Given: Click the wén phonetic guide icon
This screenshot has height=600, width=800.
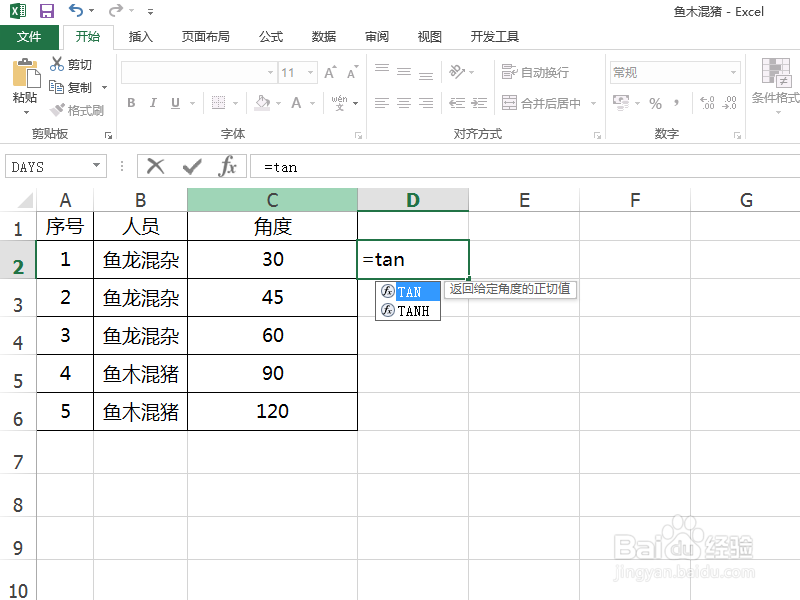Looking at the screenshot, I should point(339,103).
